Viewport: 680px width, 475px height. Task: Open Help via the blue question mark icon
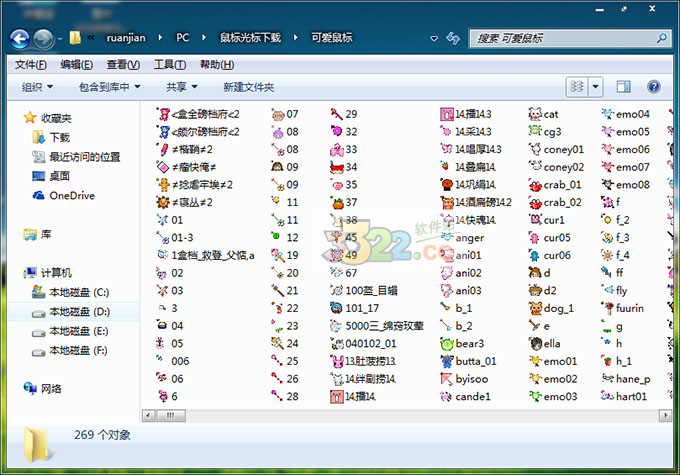(653, 87)
